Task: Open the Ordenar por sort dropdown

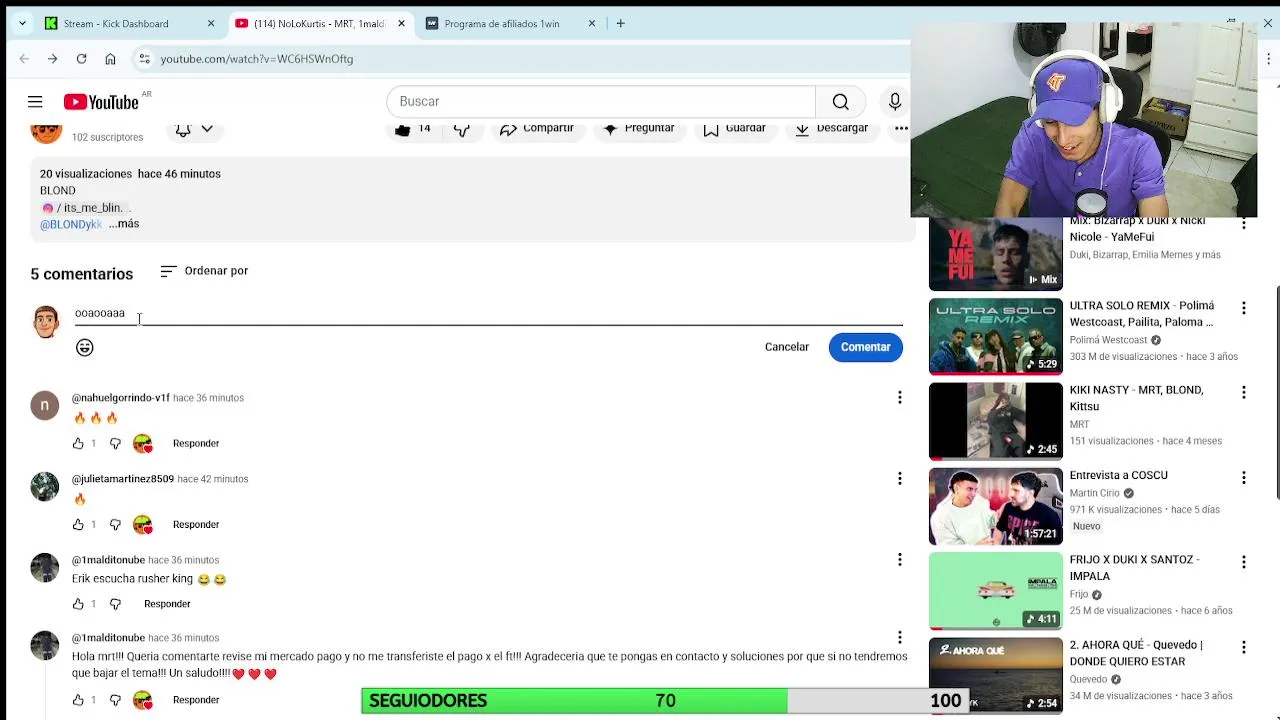Action: (204, 271)
